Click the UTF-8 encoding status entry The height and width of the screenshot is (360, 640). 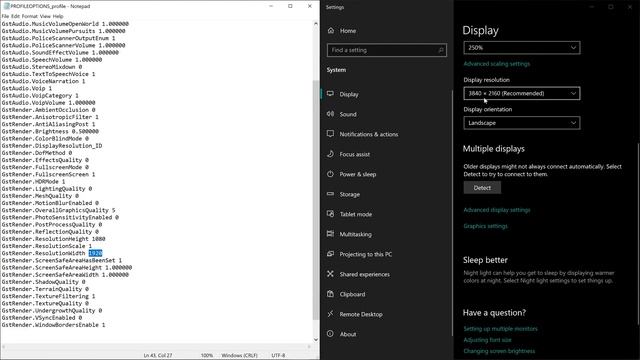tap(278, 356)
